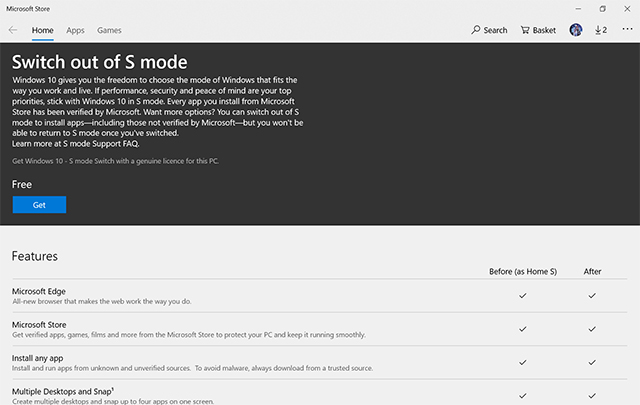Click the Microsoft Edge After checkmark
This screenshot has height=405, width=640.
[x=592, y=295]
